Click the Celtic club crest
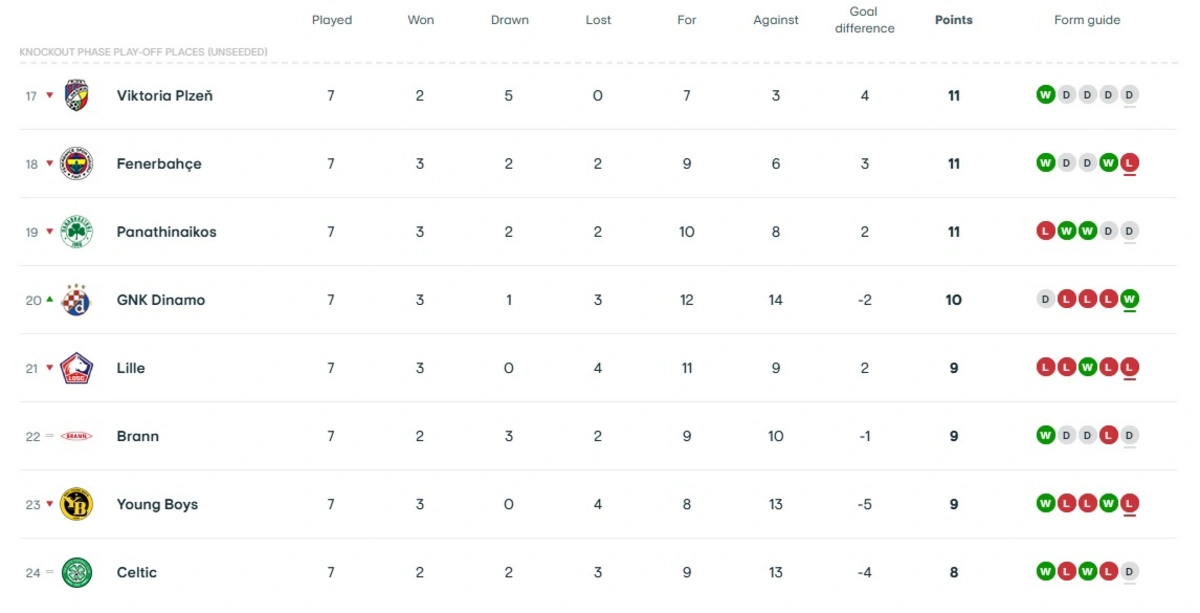 77,572
